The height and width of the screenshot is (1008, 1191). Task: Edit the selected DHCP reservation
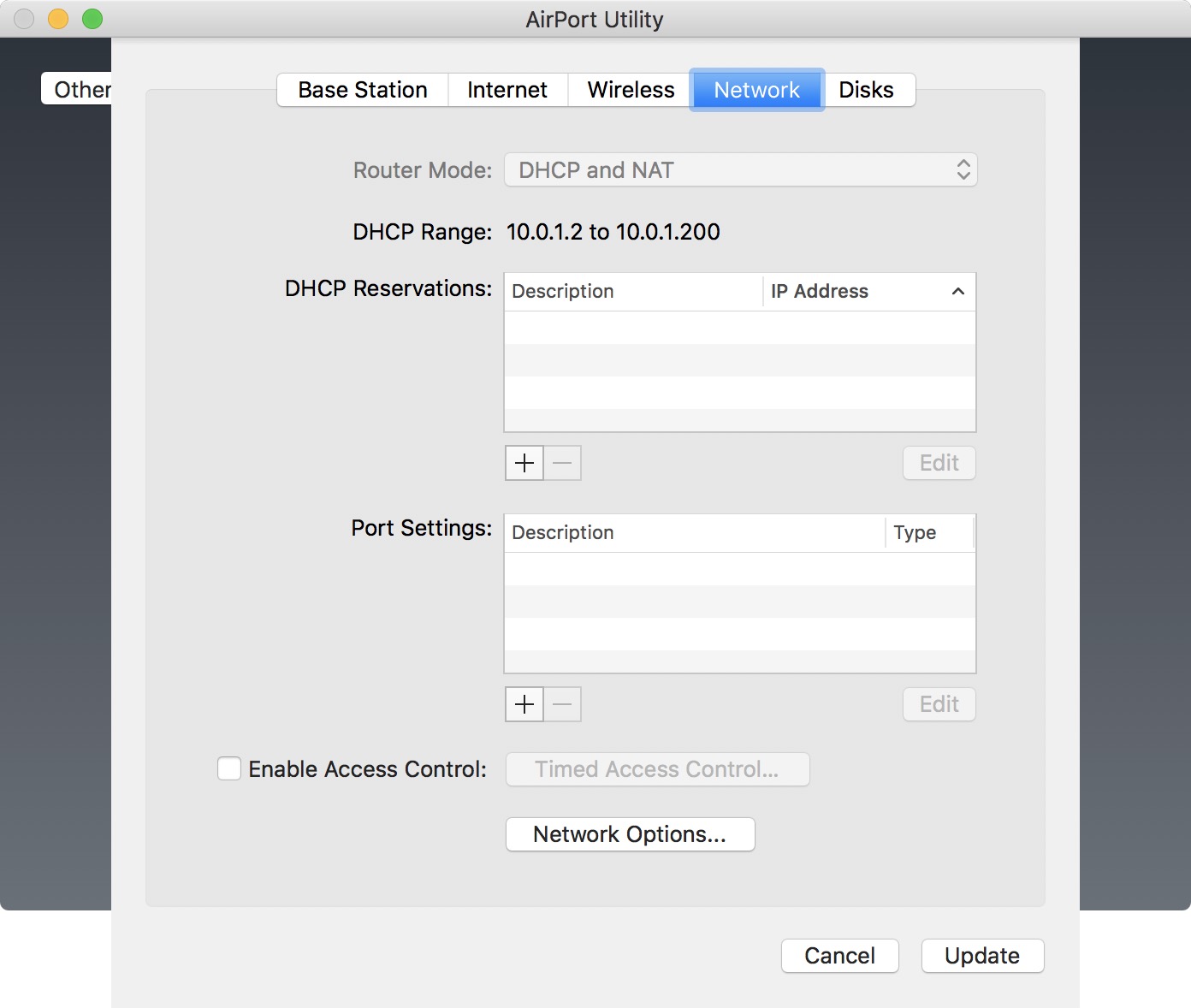pos(939,463)
